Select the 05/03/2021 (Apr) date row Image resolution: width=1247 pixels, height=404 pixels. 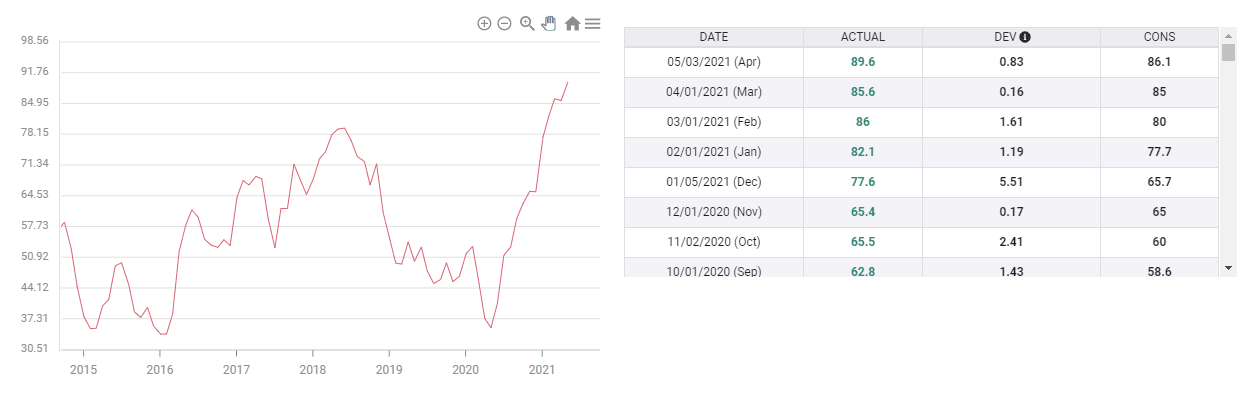[714, 62]
